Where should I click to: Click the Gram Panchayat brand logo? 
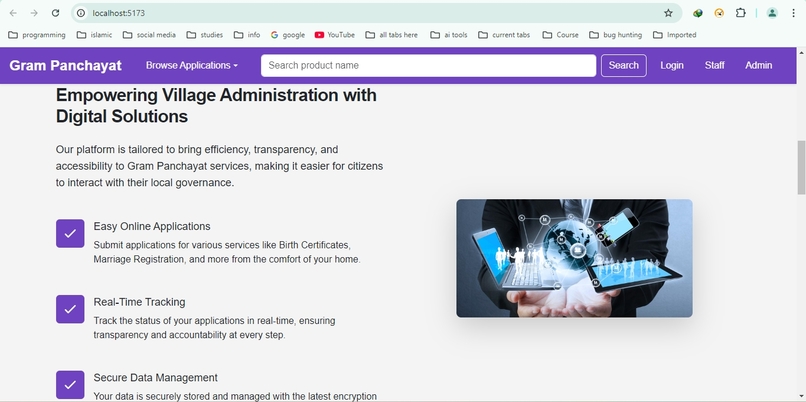(65, 65)
